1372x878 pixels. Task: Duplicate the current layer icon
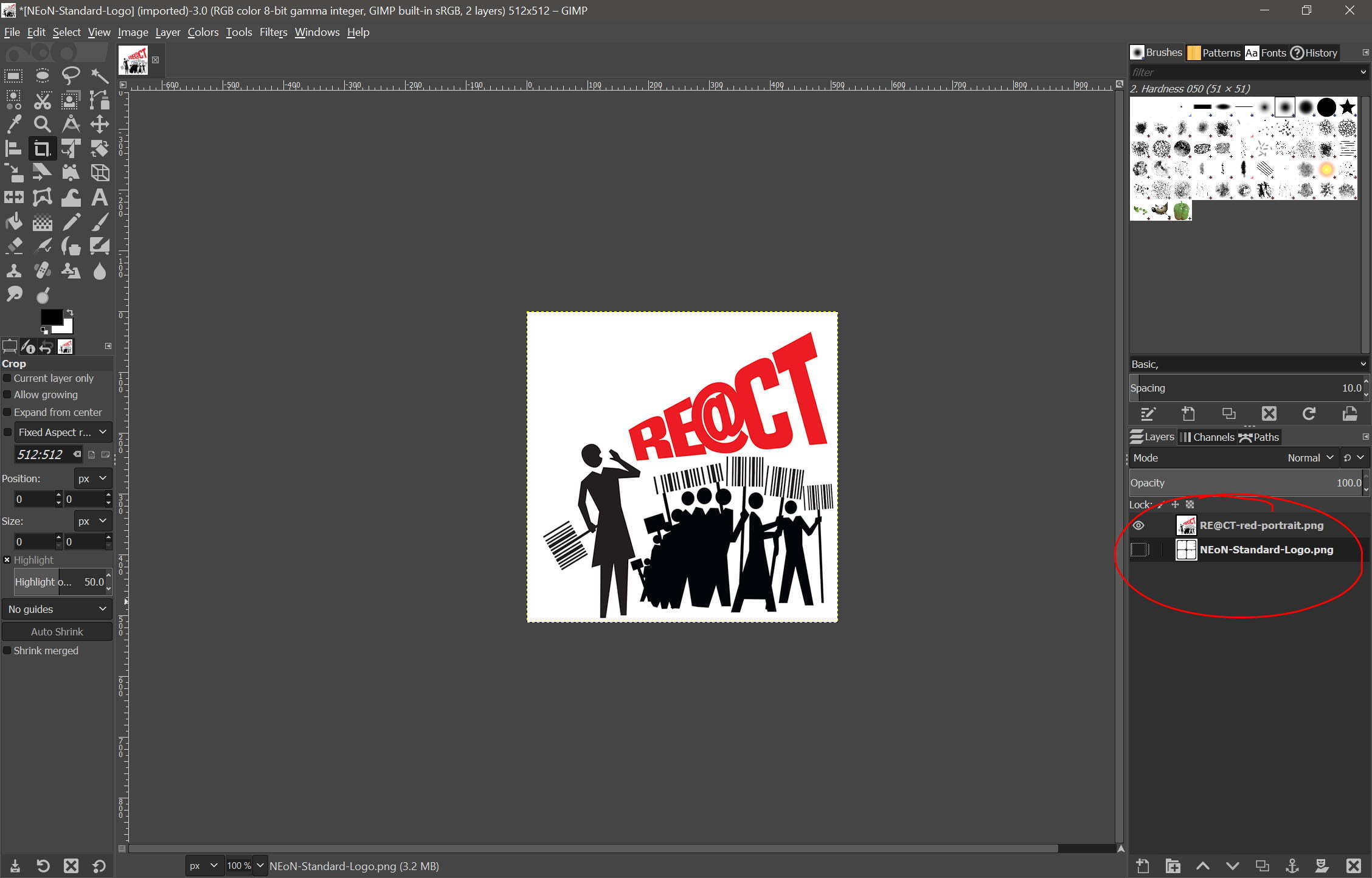point(1262,866)
